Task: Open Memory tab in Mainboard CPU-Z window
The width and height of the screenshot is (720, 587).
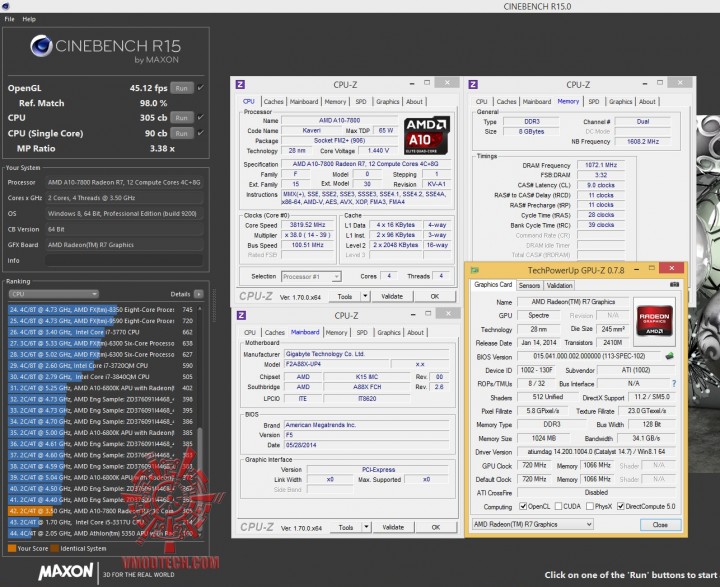Action: [x=336, y=333]
